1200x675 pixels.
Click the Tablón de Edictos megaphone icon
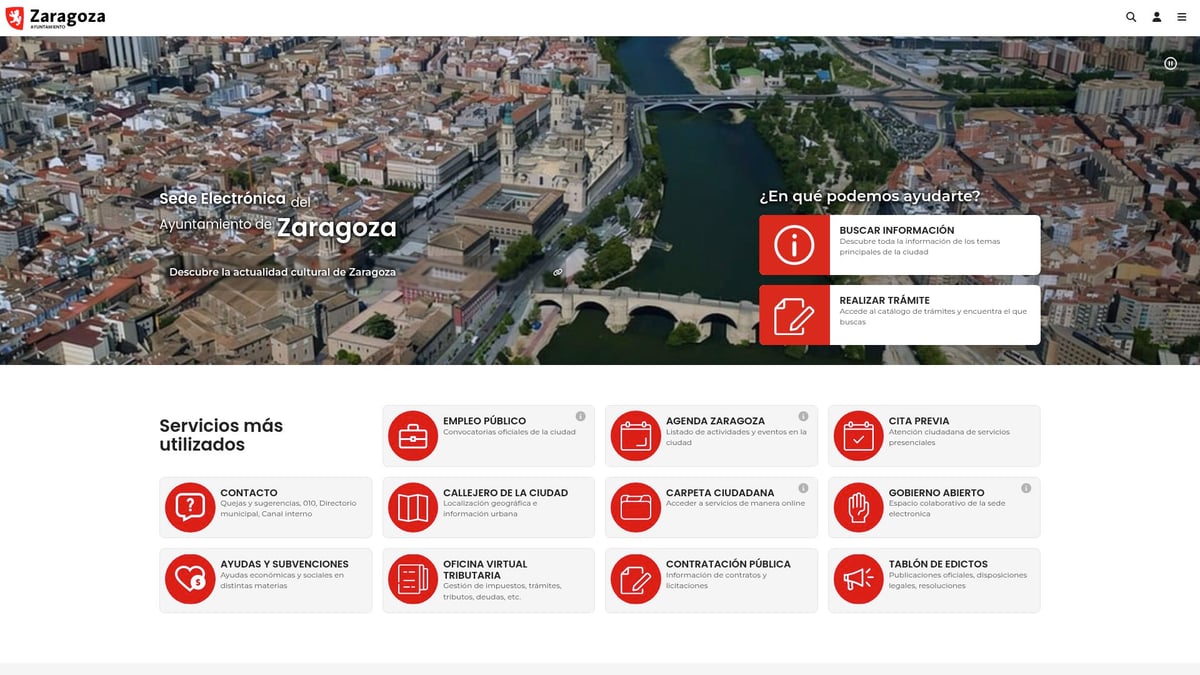pos(858,579)
